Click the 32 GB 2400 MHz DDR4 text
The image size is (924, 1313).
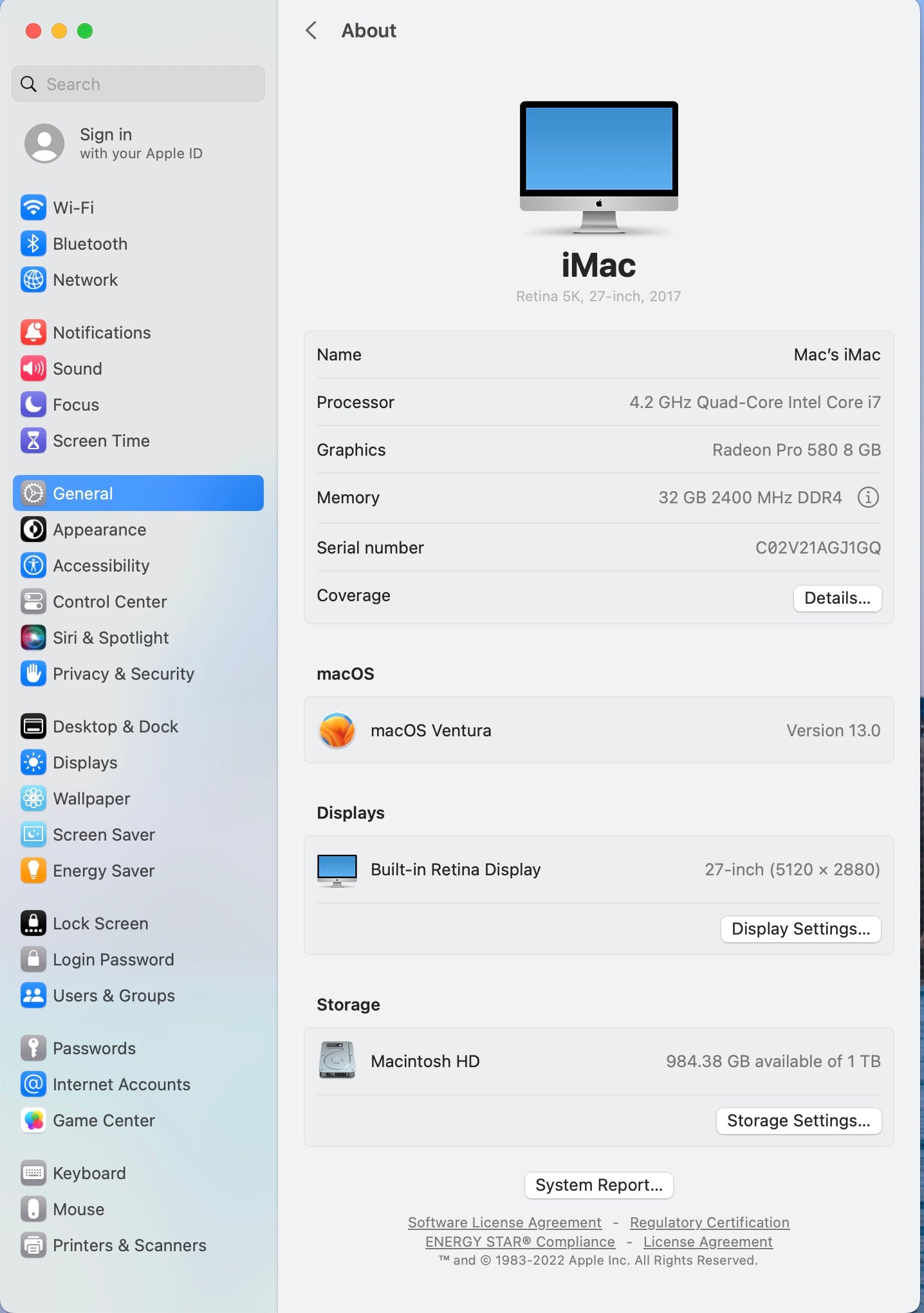click(x=750, y=498)
